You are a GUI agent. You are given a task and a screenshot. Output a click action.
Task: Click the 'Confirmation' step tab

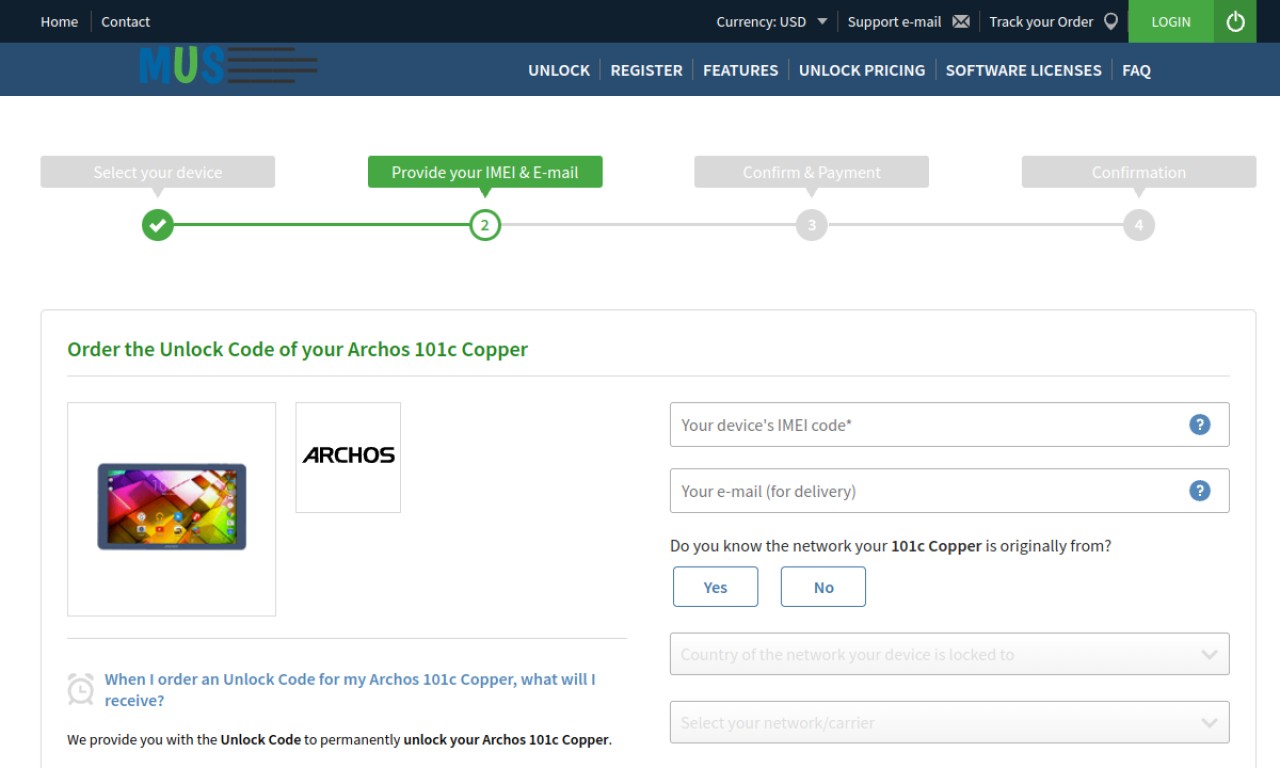(1138, 172)
